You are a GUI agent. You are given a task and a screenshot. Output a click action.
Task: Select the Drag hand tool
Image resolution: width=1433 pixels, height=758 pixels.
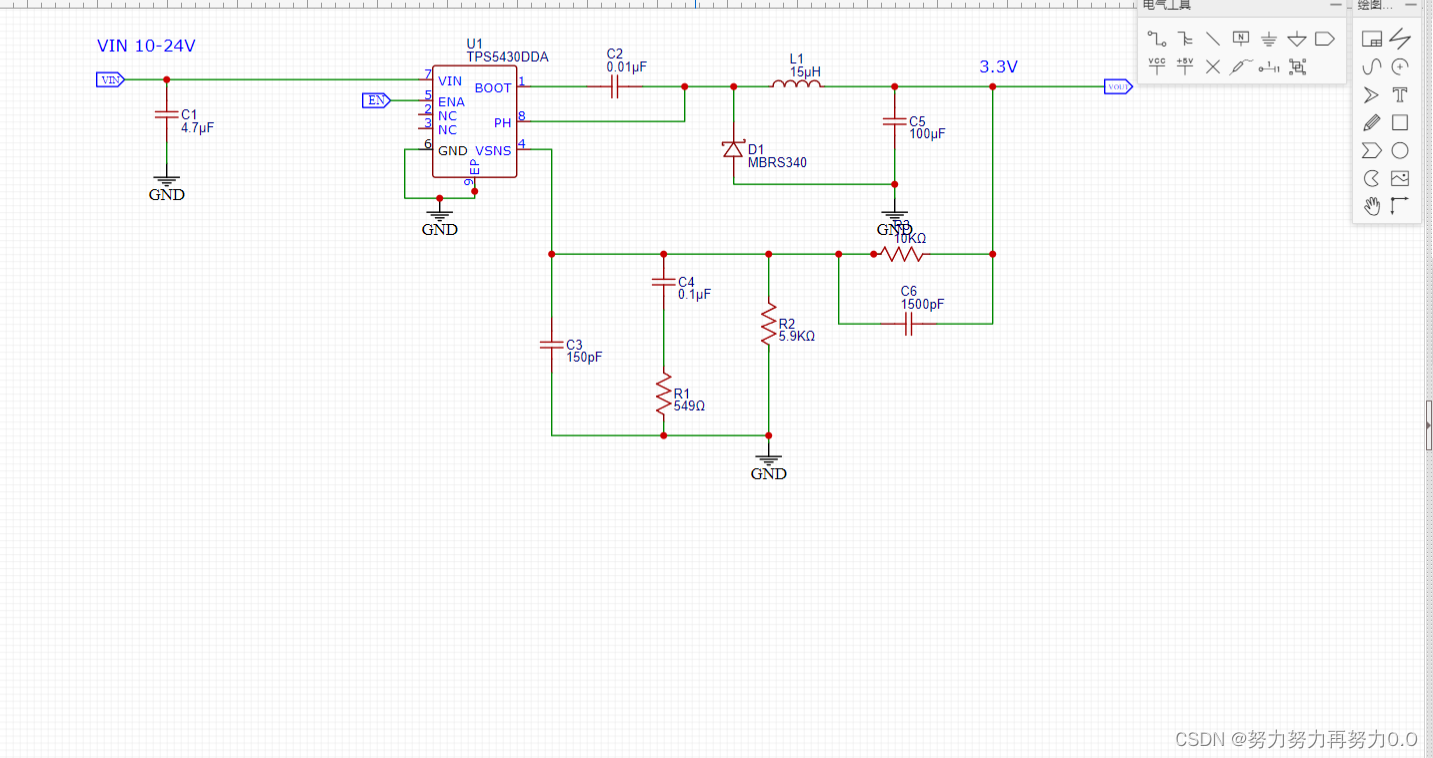1372,206
